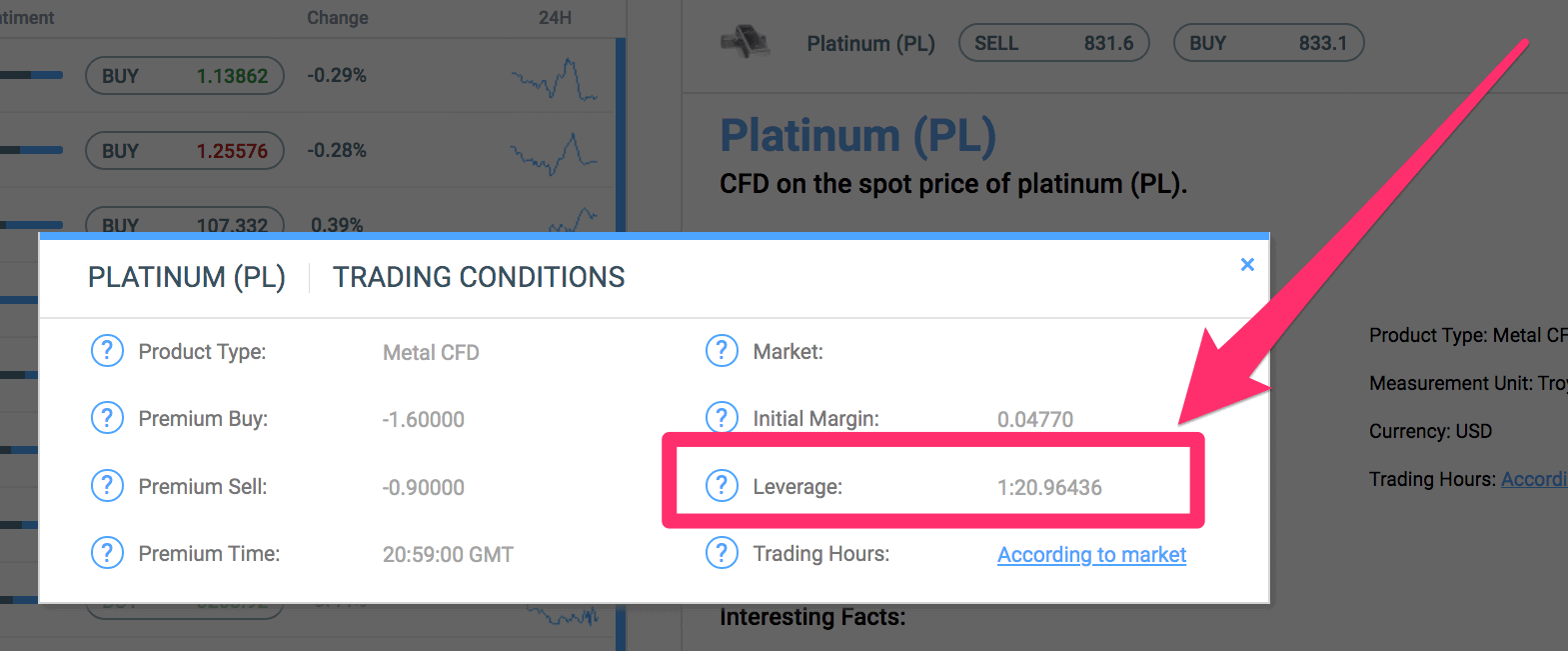Click the help icon beside Premium Buy
Screen dimensions: 1568x651
(x=107, y=418)
